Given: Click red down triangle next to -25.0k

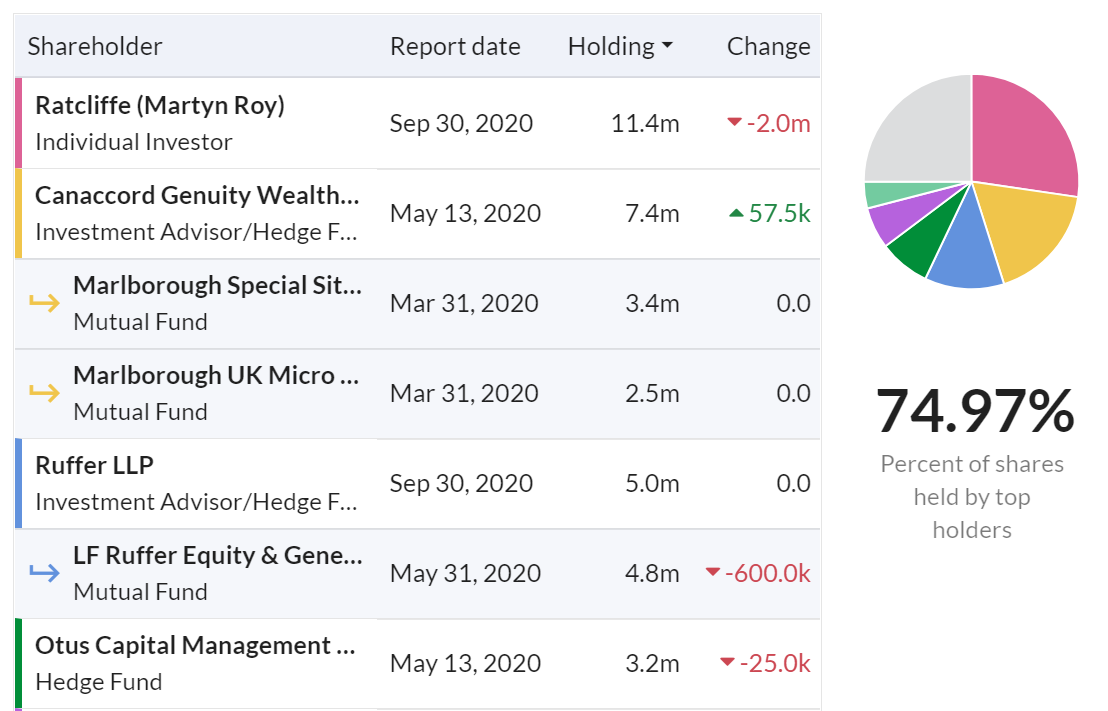Looking at the screenshot, I should click(727, 662).
